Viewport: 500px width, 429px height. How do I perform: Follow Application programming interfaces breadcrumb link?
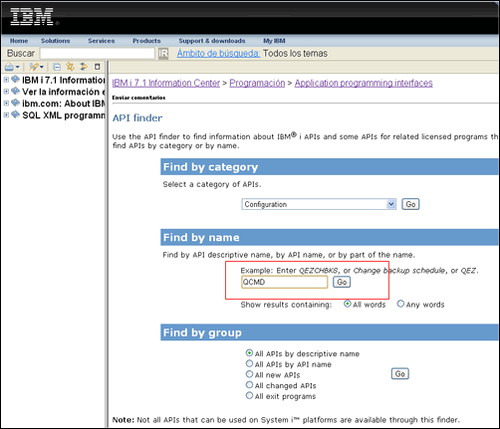[364, 83]
